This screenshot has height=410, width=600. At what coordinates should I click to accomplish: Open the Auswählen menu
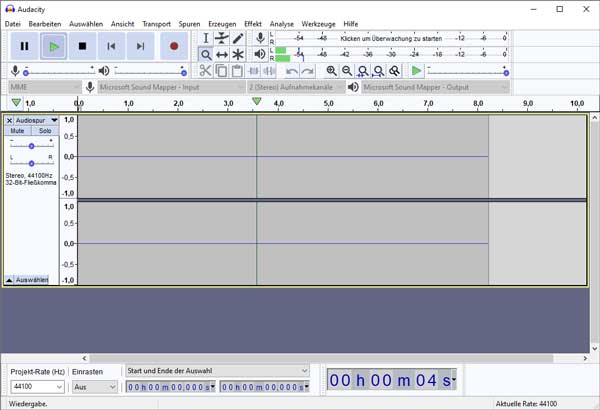(x=86, y=24)
